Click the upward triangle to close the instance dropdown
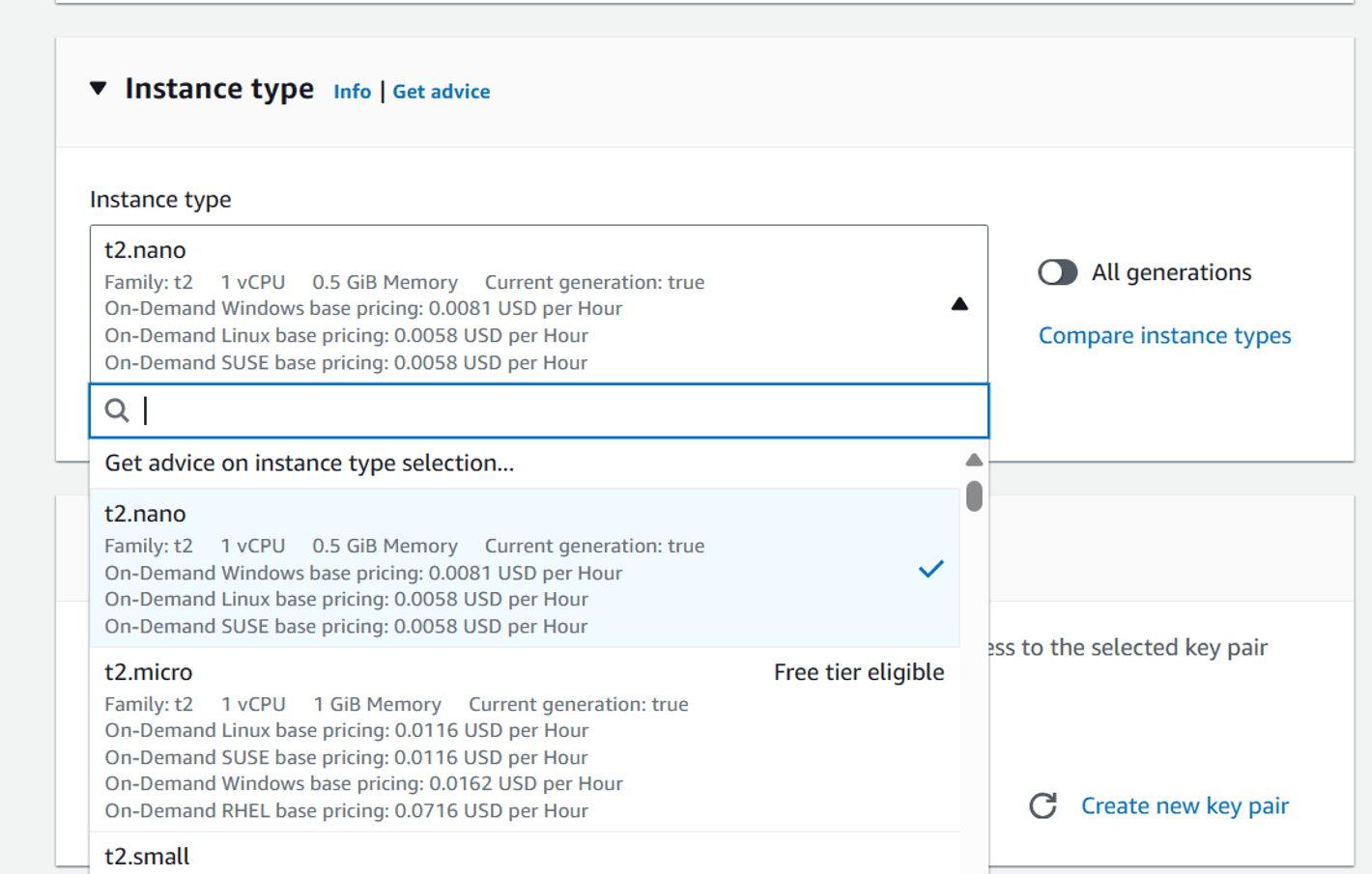Image resolution: width=1372 pixels, height=874 pixels. point(959,303)
